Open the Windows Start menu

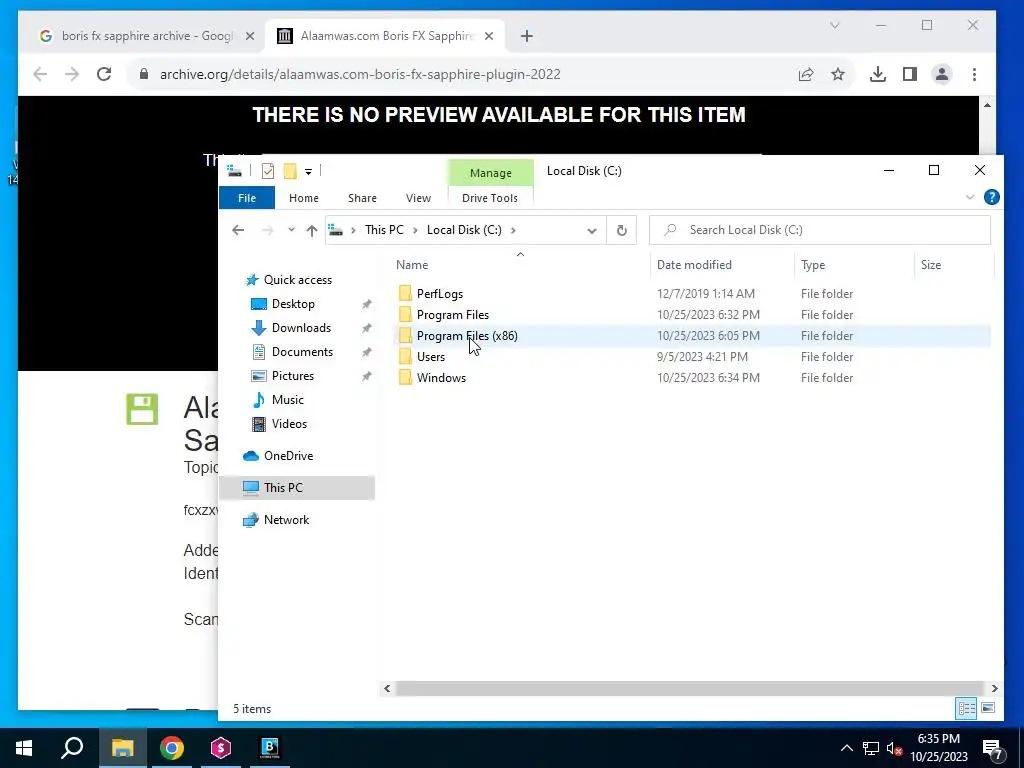pyautogui.click(x=24, y=748)
